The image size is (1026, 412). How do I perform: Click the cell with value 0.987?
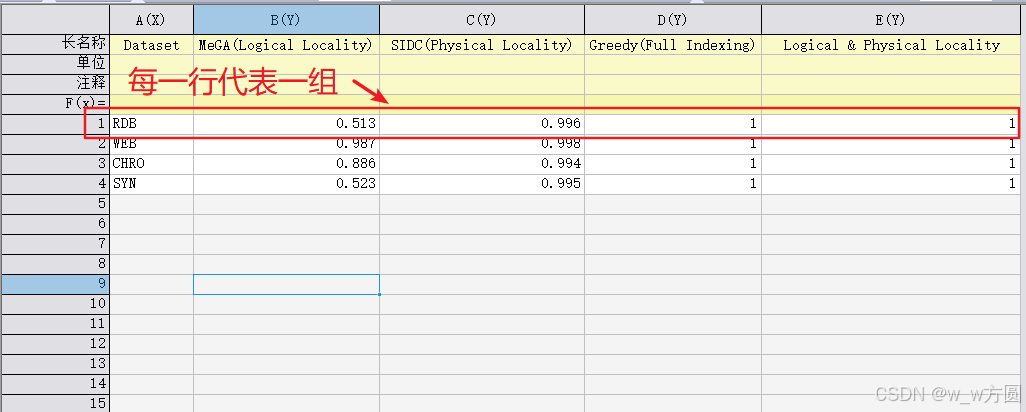286,144
